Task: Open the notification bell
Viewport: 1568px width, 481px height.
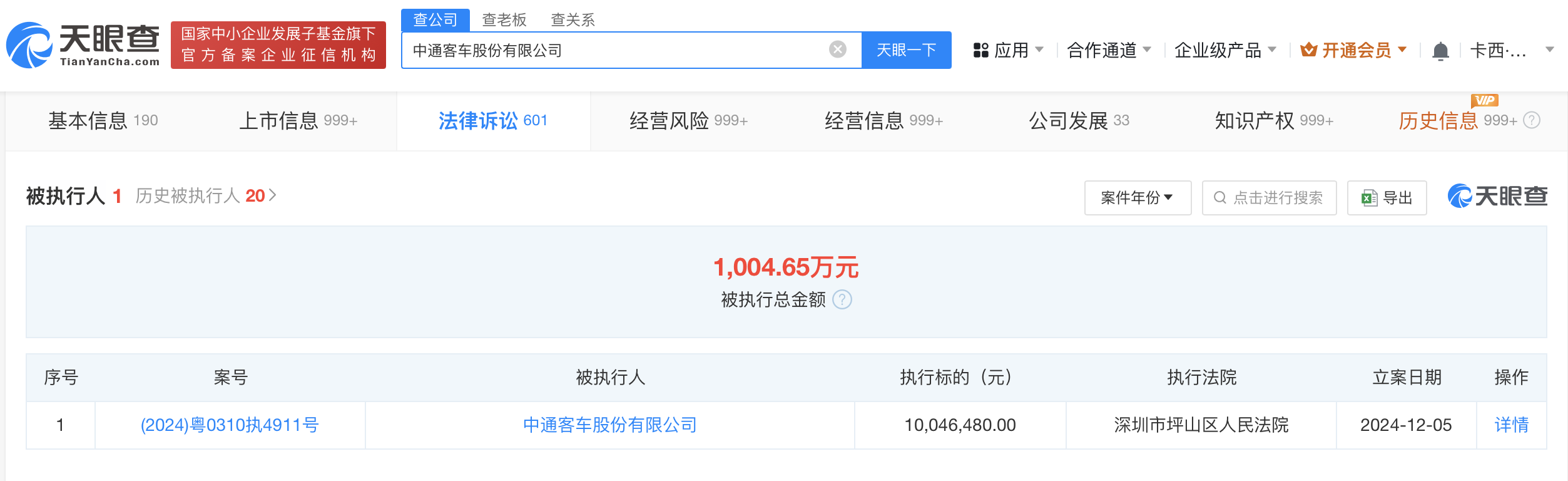Action: 1440,50
